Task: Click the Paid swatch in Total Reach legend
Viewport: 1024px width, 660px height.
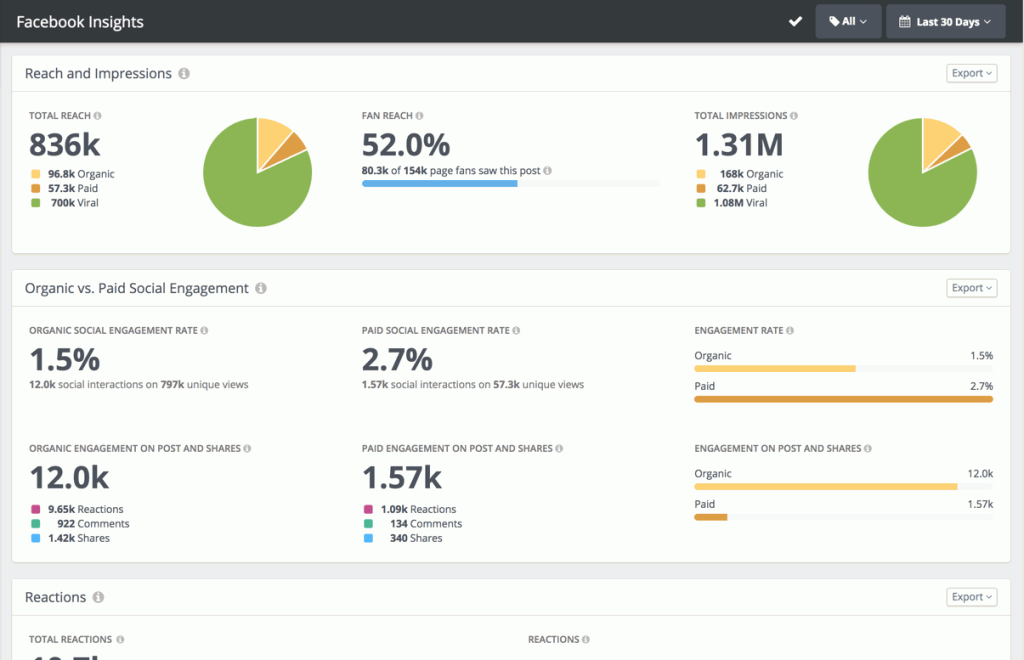Action: point(35,188)
